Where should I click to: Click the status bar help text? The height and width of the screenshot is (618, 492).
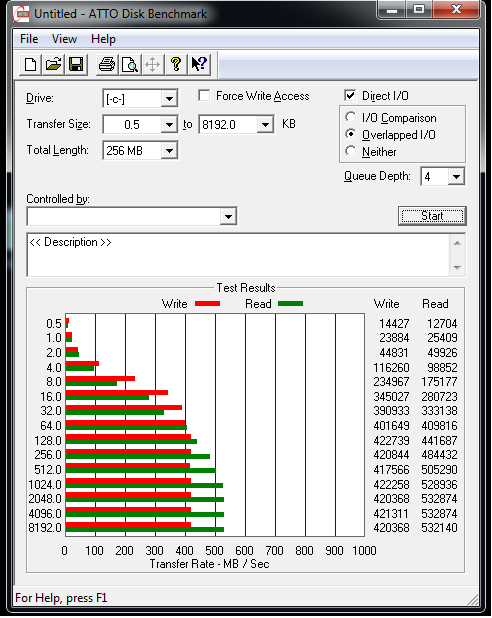tap(61, 598)
